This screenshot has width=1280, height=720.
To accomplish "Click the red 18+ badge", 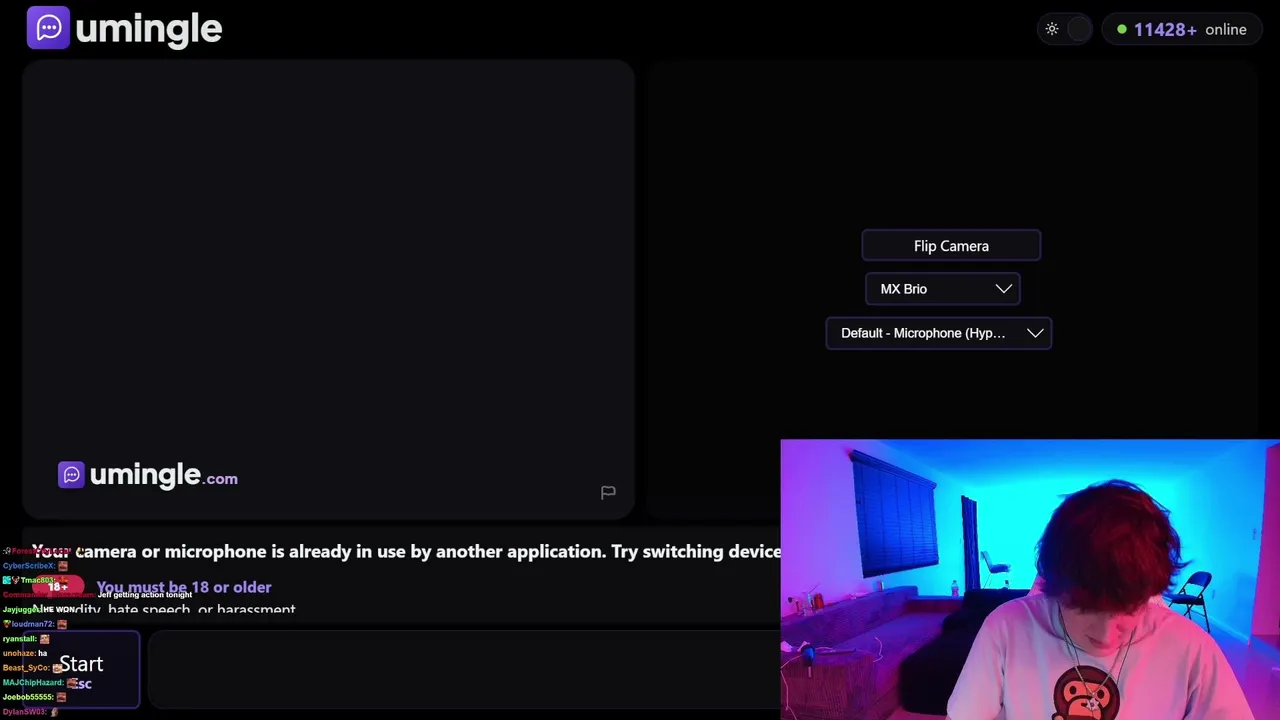I will click(58, 587).
